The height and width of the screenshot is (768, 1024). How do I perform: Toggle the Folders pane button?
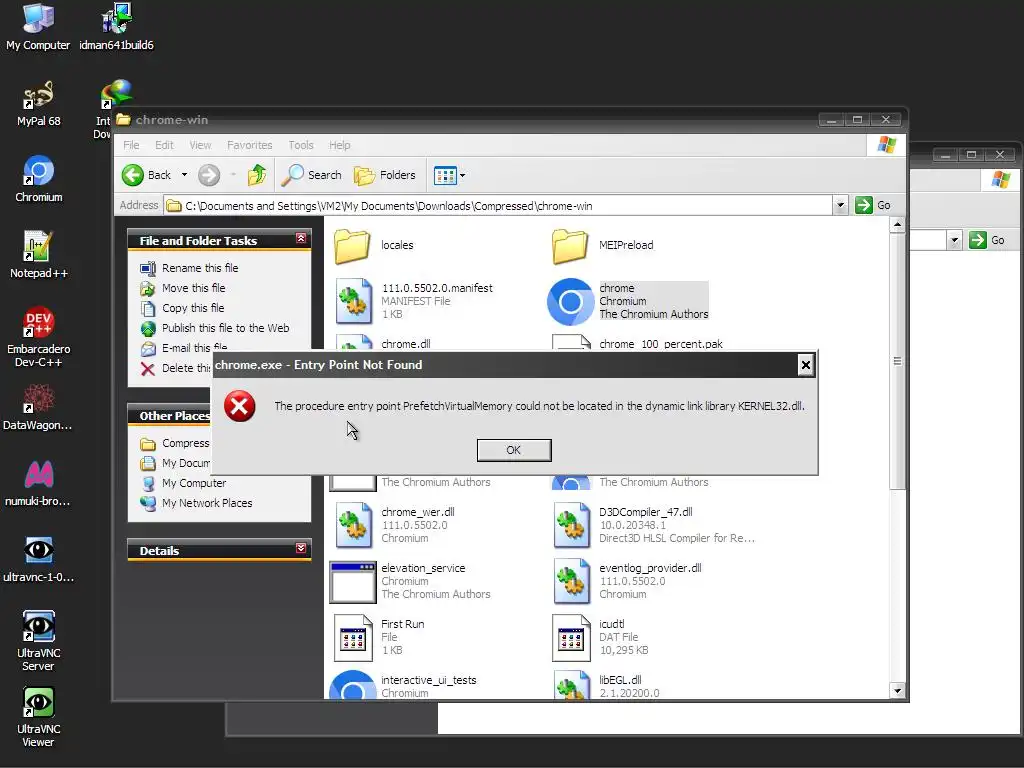point(385,175)
